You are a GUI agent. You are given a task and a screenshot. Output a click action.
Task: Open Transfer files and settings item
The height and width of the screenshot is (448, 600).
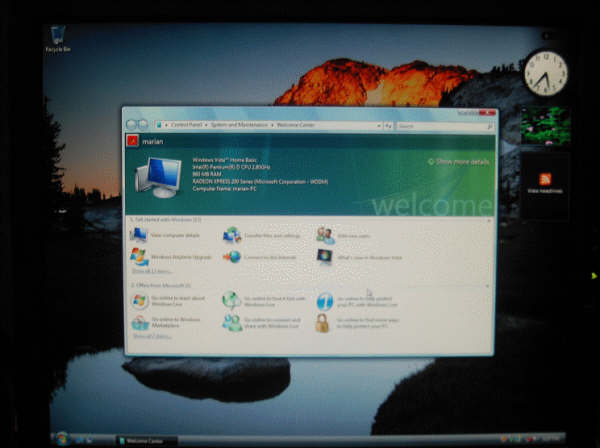tap(262, 235)
